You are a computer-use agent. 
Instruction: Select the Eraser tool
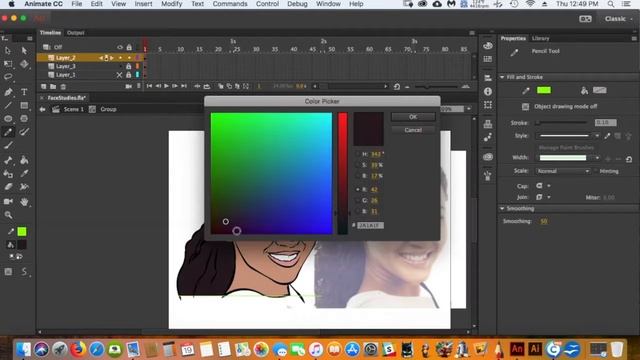(8, 187)
